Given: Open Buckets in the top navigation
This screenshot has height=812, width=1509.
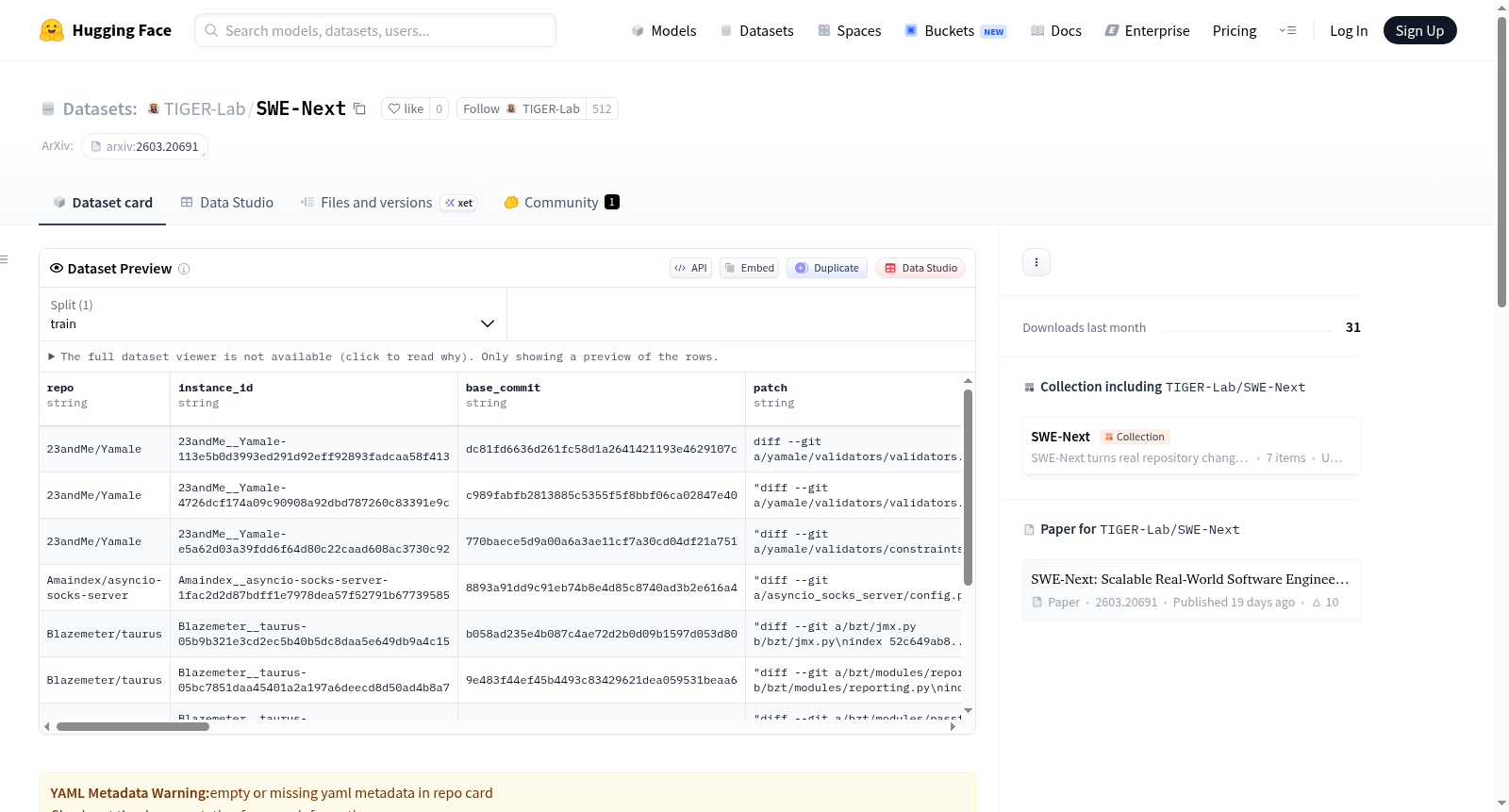Looking at the screenshot, I should [x=955, y=30].
